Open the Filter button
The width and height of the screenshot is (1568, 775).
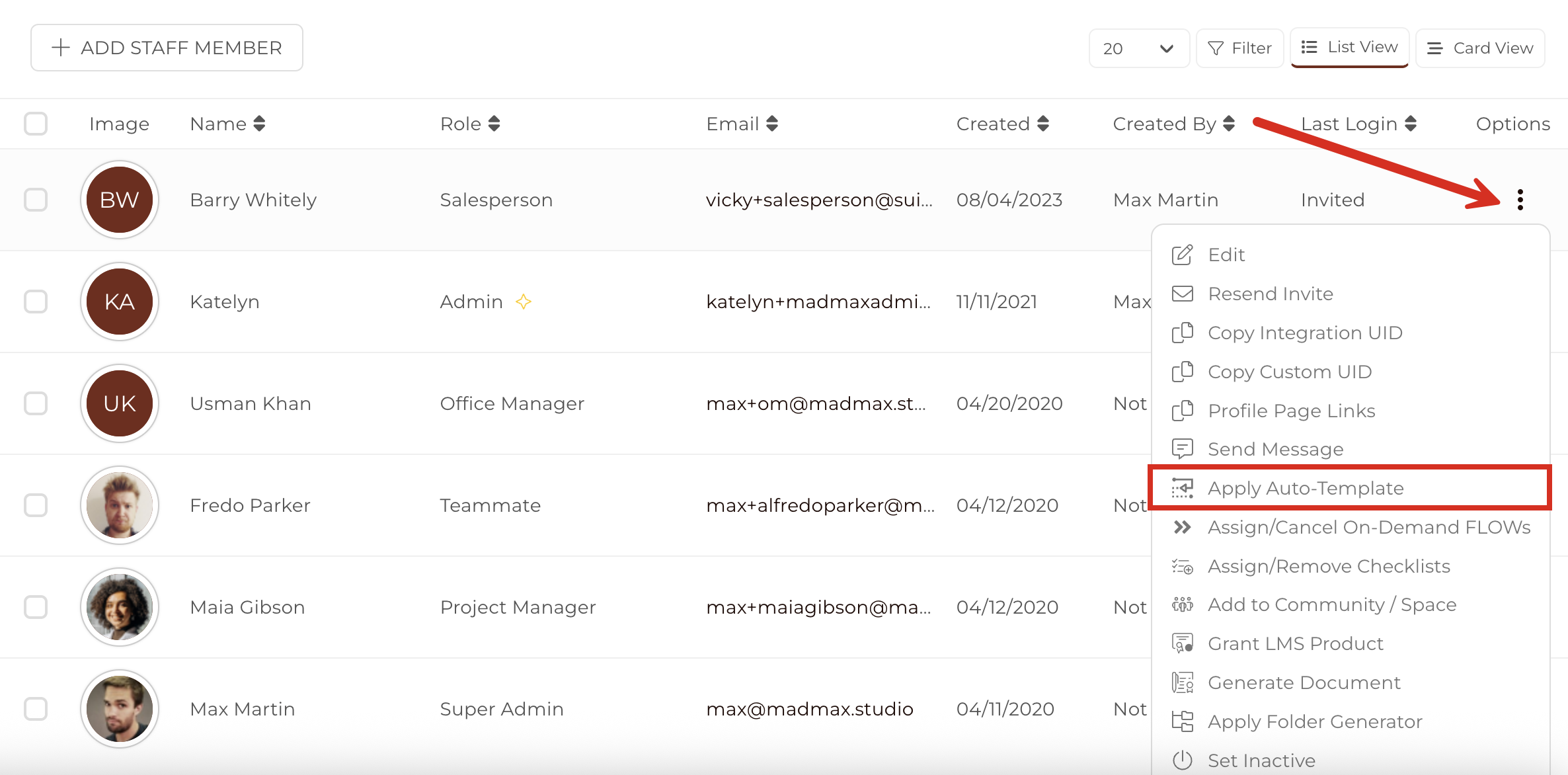[x=1239, y=48]
